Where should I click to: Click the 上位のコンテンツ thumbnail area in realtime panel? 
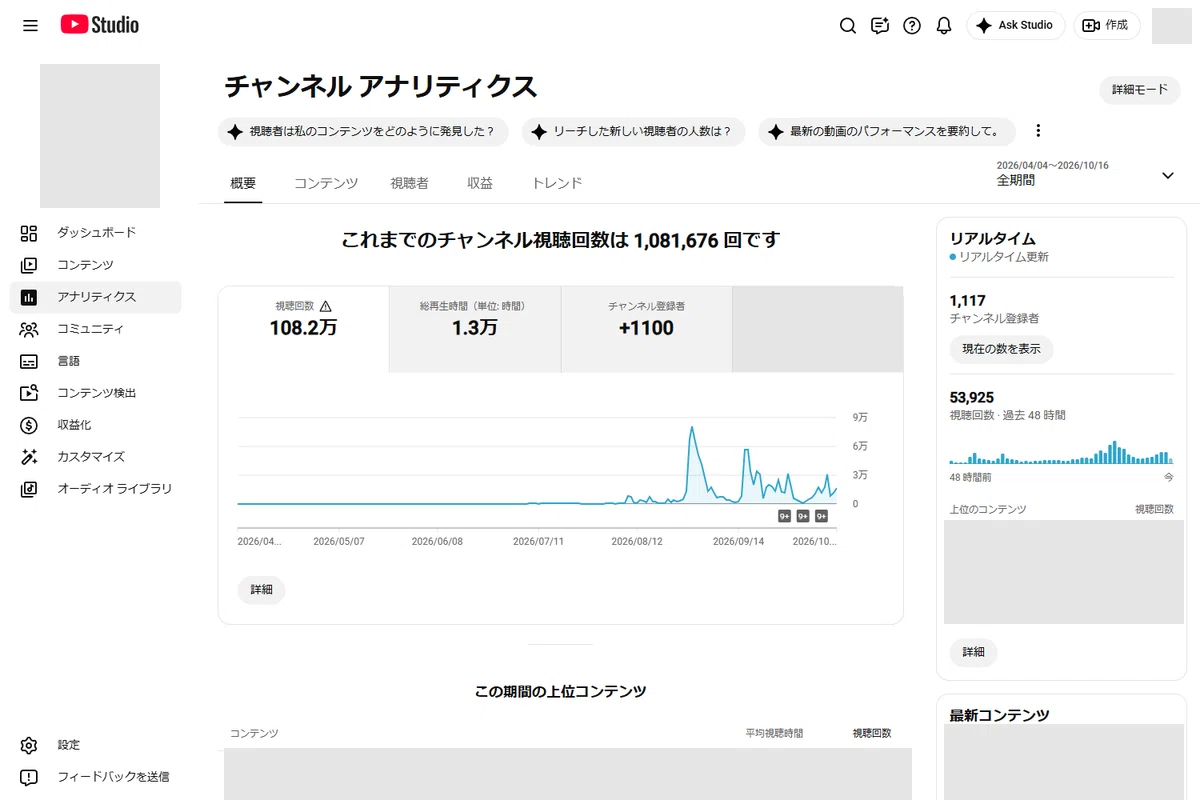1066,572
